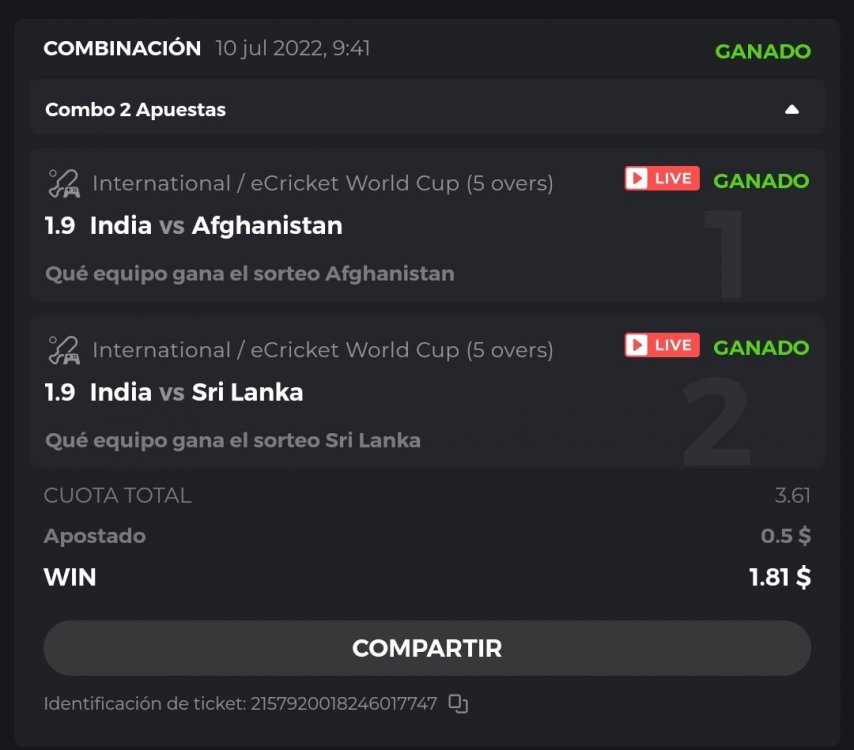Viewport: 854px width, 750px height.
Task: Click eSports gamepad icon in Afghanistan bet
Action: click(64, 184)
